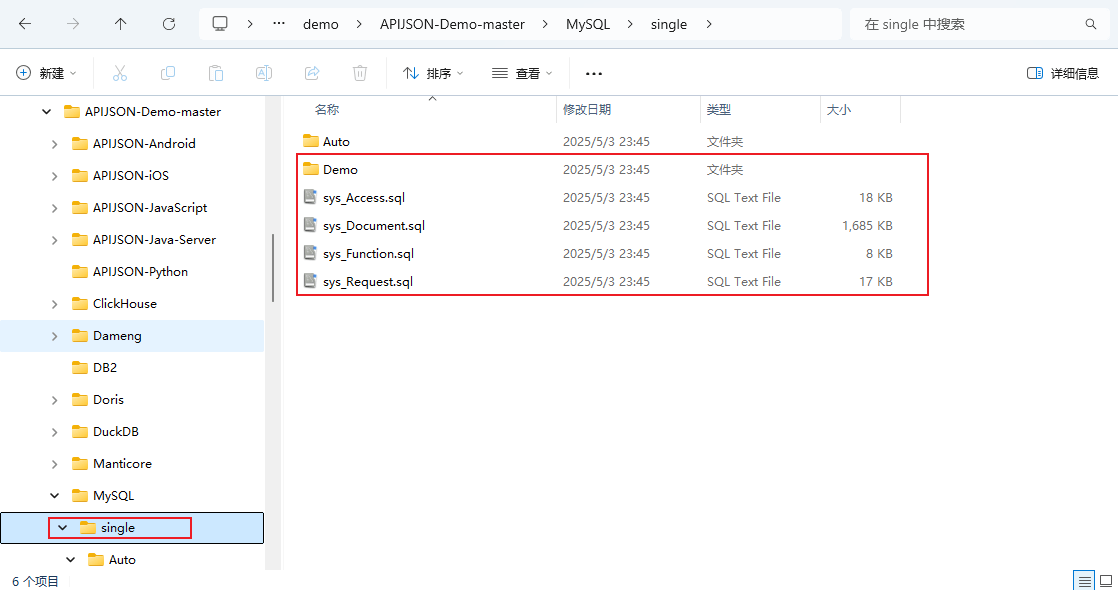Image resolution: width=1118 pixels, height=590 pixels.
Task: Go up one directory level
Action: pos(121,24)
